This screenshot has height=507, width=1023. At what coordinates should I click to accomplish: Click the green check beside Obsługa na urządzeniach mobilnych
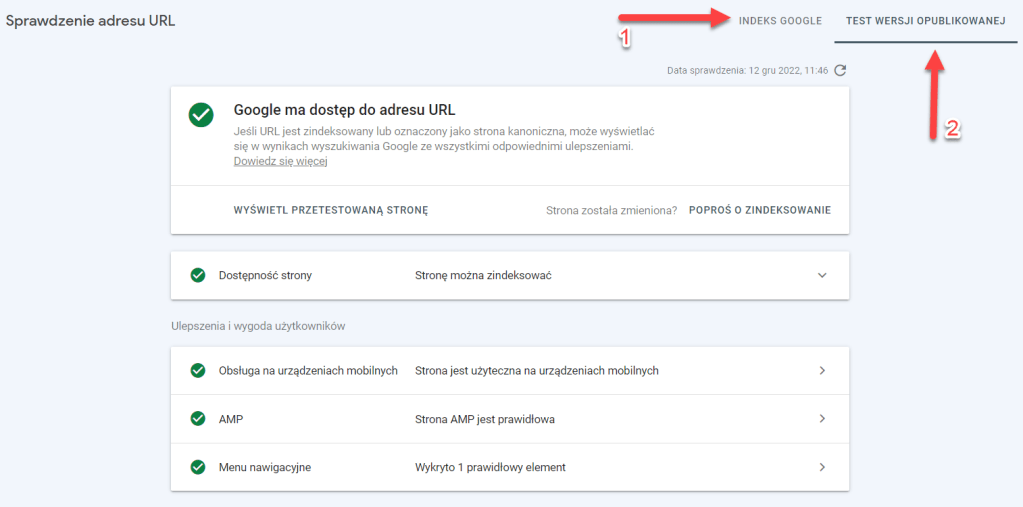pyautogui.click(x=198, y=370)
